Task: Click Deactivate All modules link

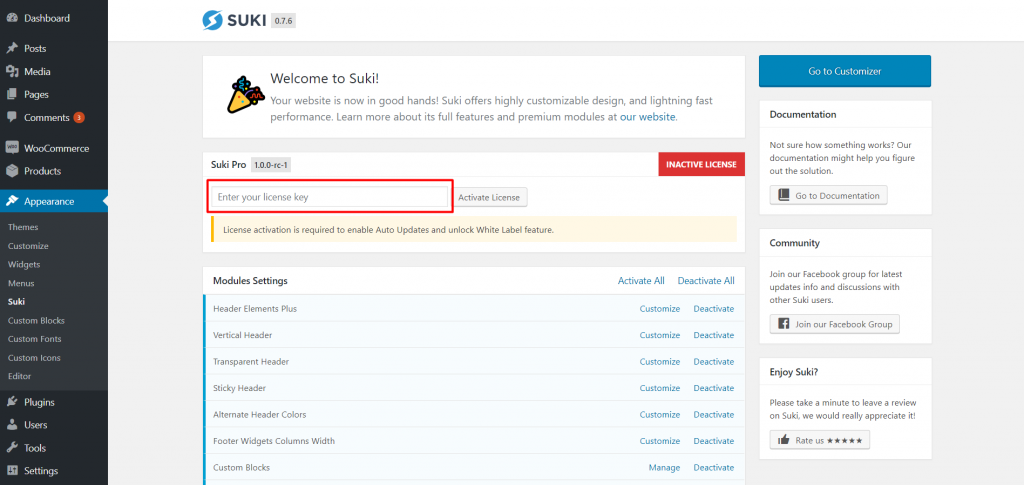Action: click(706, 281)
